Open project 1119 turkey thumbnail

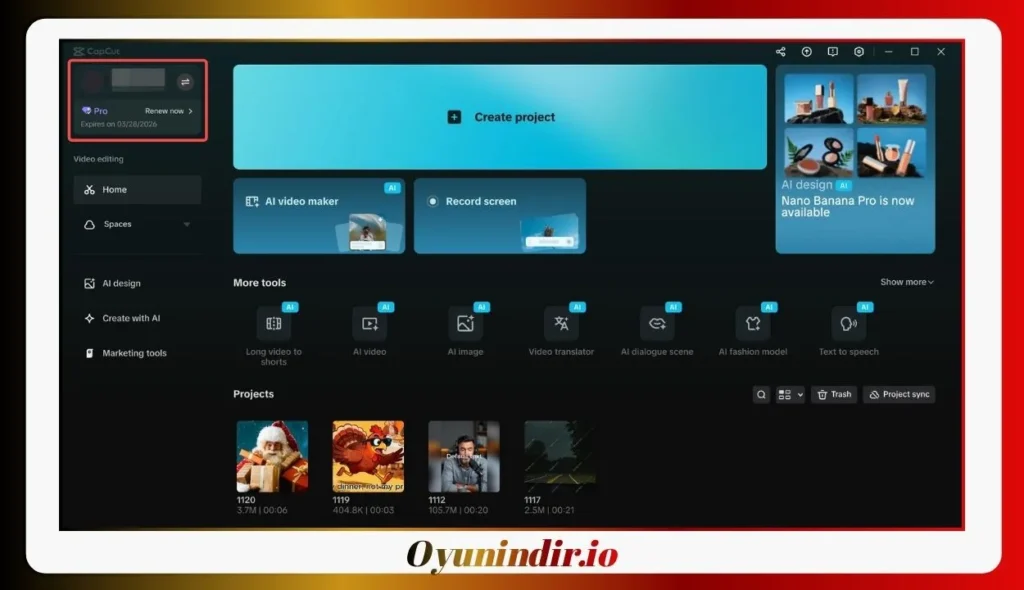coord(368,456)
